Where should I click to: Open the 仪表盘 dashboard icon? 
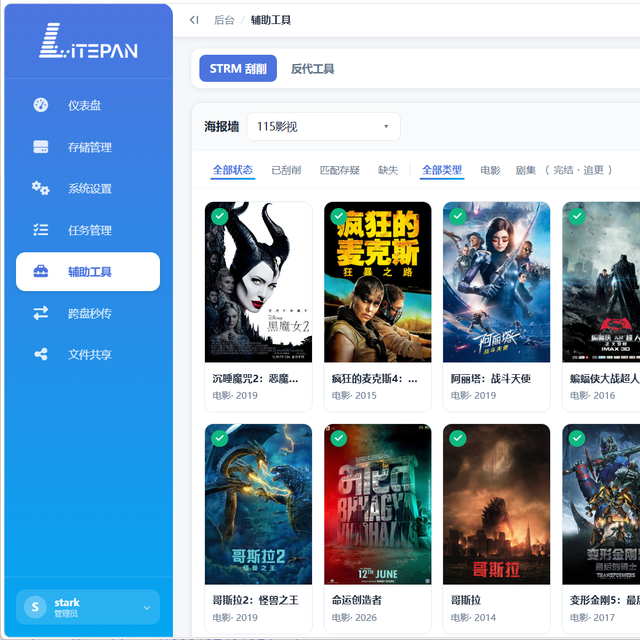(x=40, y=105)
